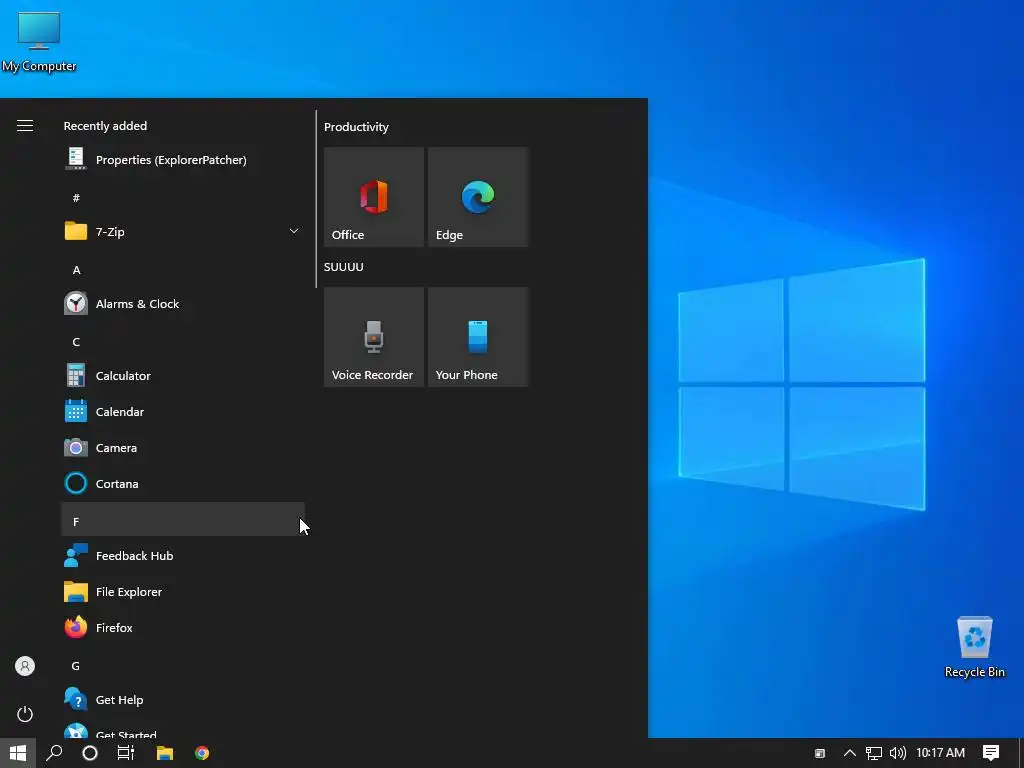The width and height of the screenshot is (1024, 768).
Task: Launch Firefox from the app list
Action: [183, 628]
